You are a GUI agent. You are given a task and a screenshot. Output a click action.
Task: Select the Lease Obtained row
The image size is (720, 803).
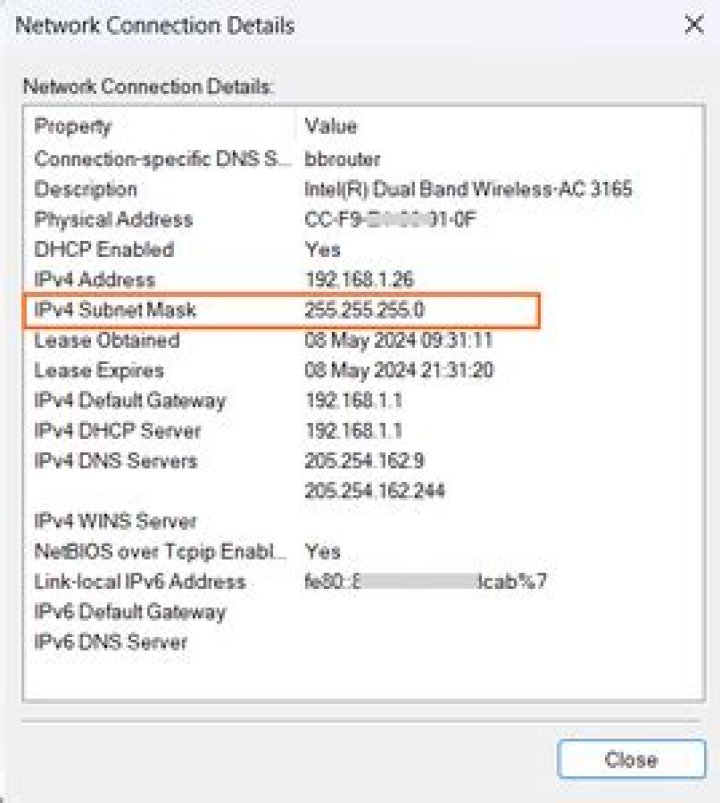[107, 340]
